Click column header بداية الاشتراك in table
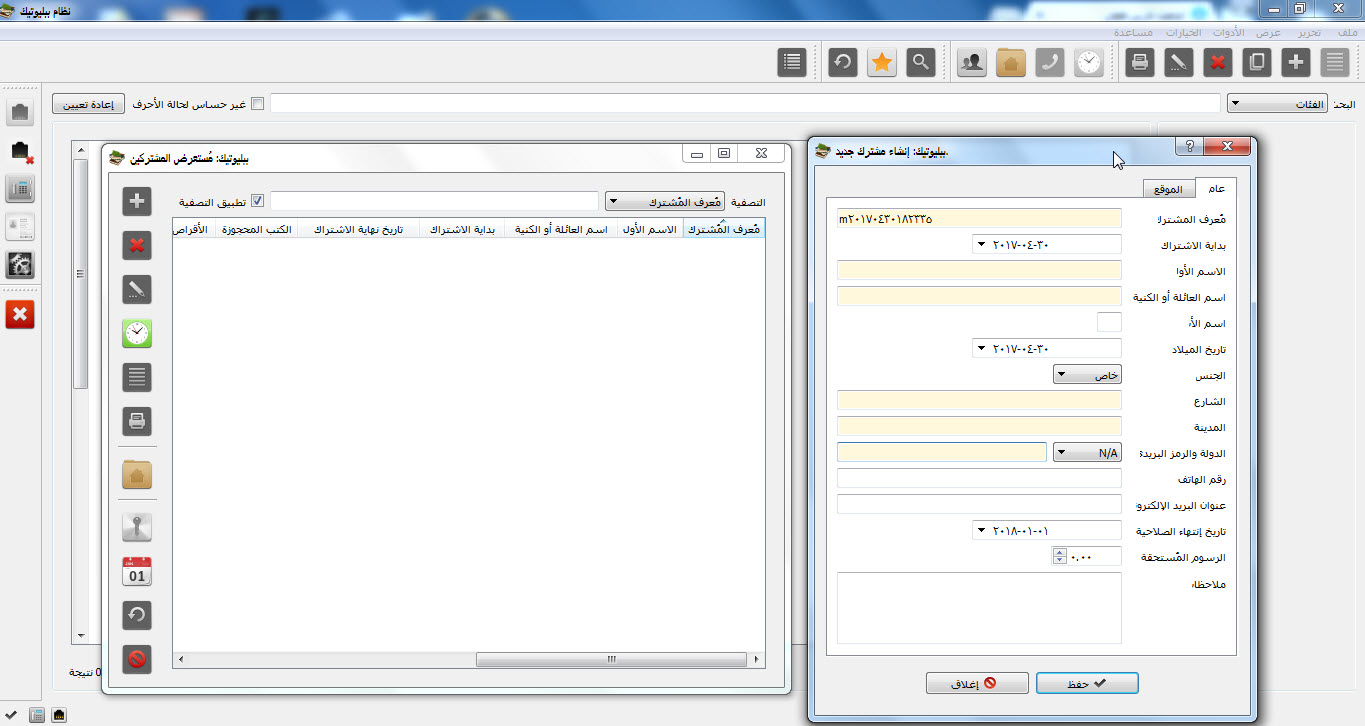1365x726 pixels. point(462,229)
